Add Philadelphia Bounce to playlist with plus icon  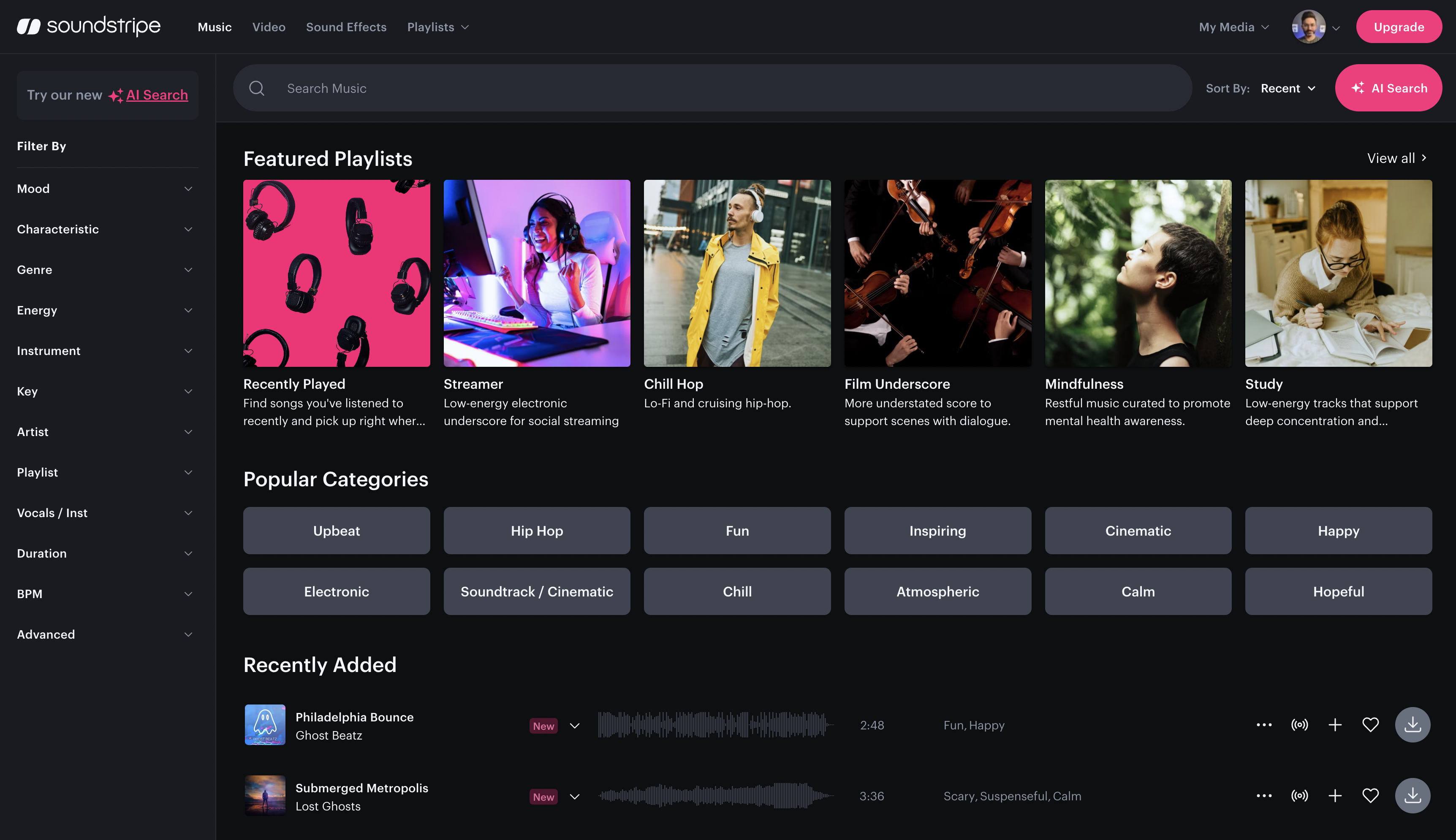pyautogui.click(x=1334, y=725)
